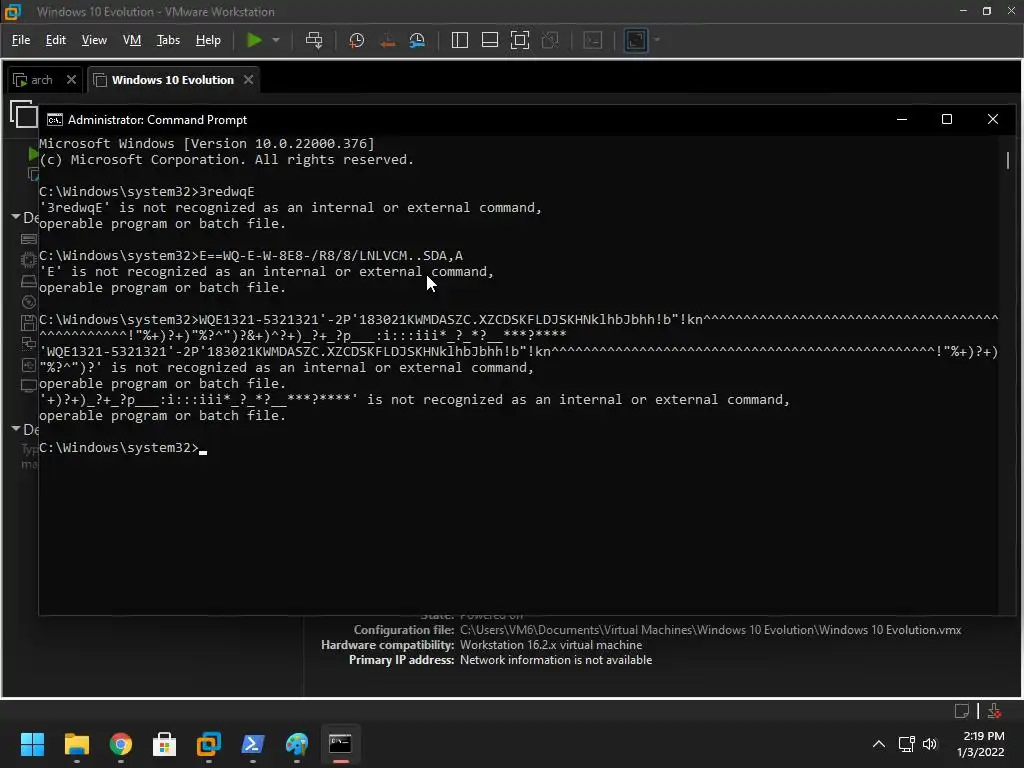
Task: Expand the power options dropdown arrow
Action: coord(276,40)
